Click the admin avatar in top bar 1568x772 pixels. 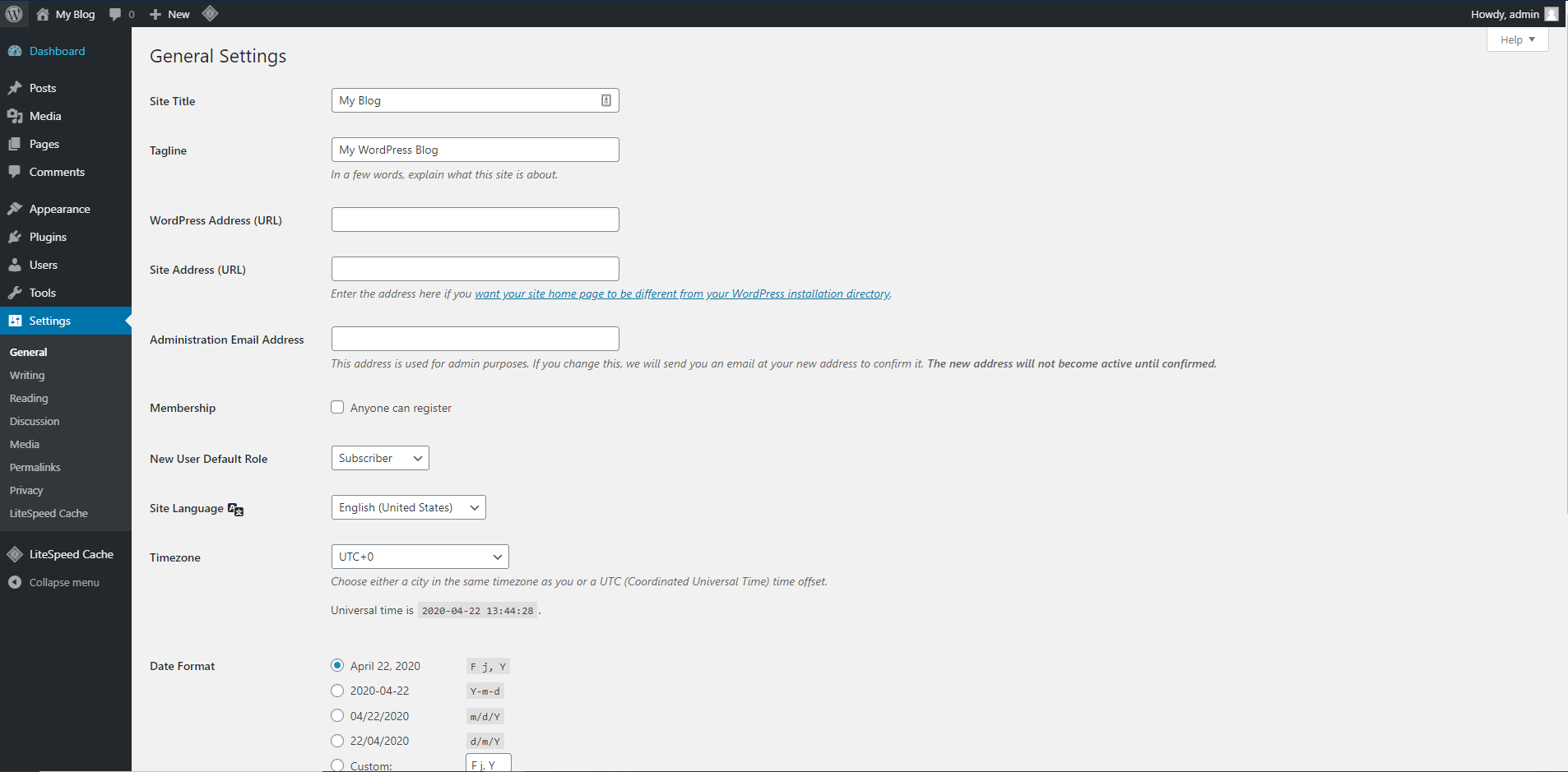tap(1552, 14)
